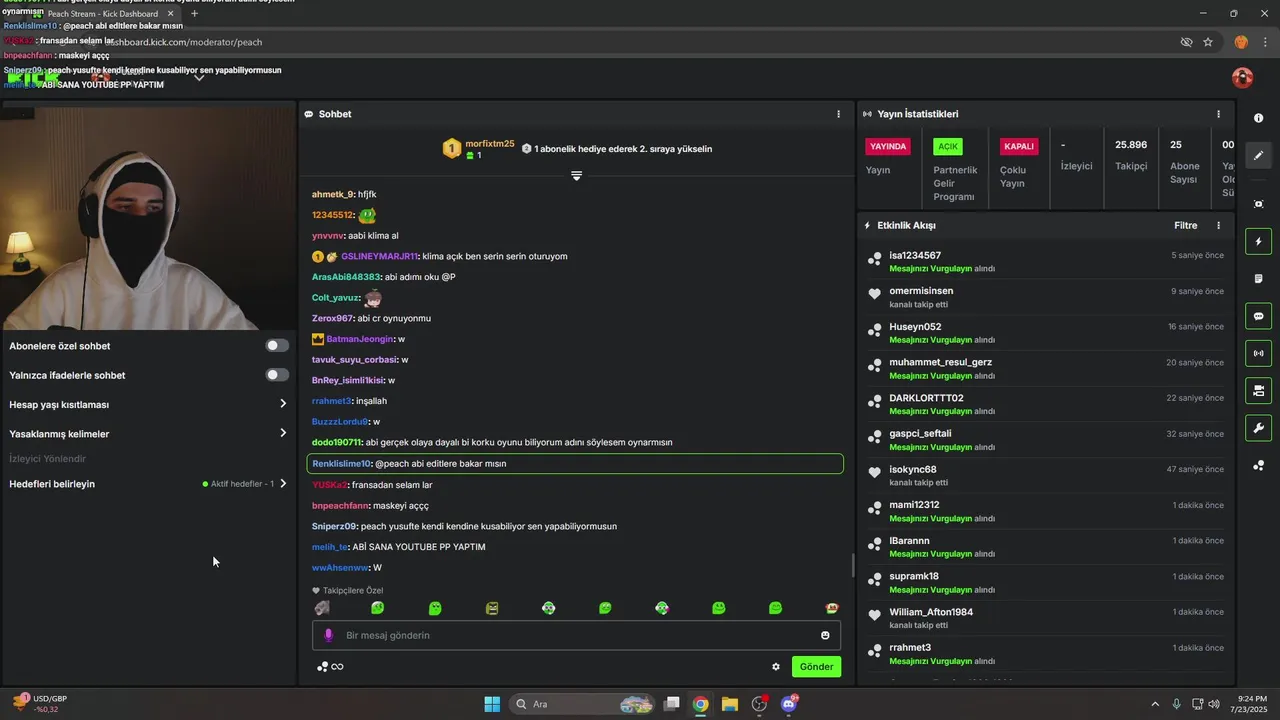Select omermisinsen follow activity entry
The image size is (1280, 720).
pyautogui.click(x=1045, y=297)
